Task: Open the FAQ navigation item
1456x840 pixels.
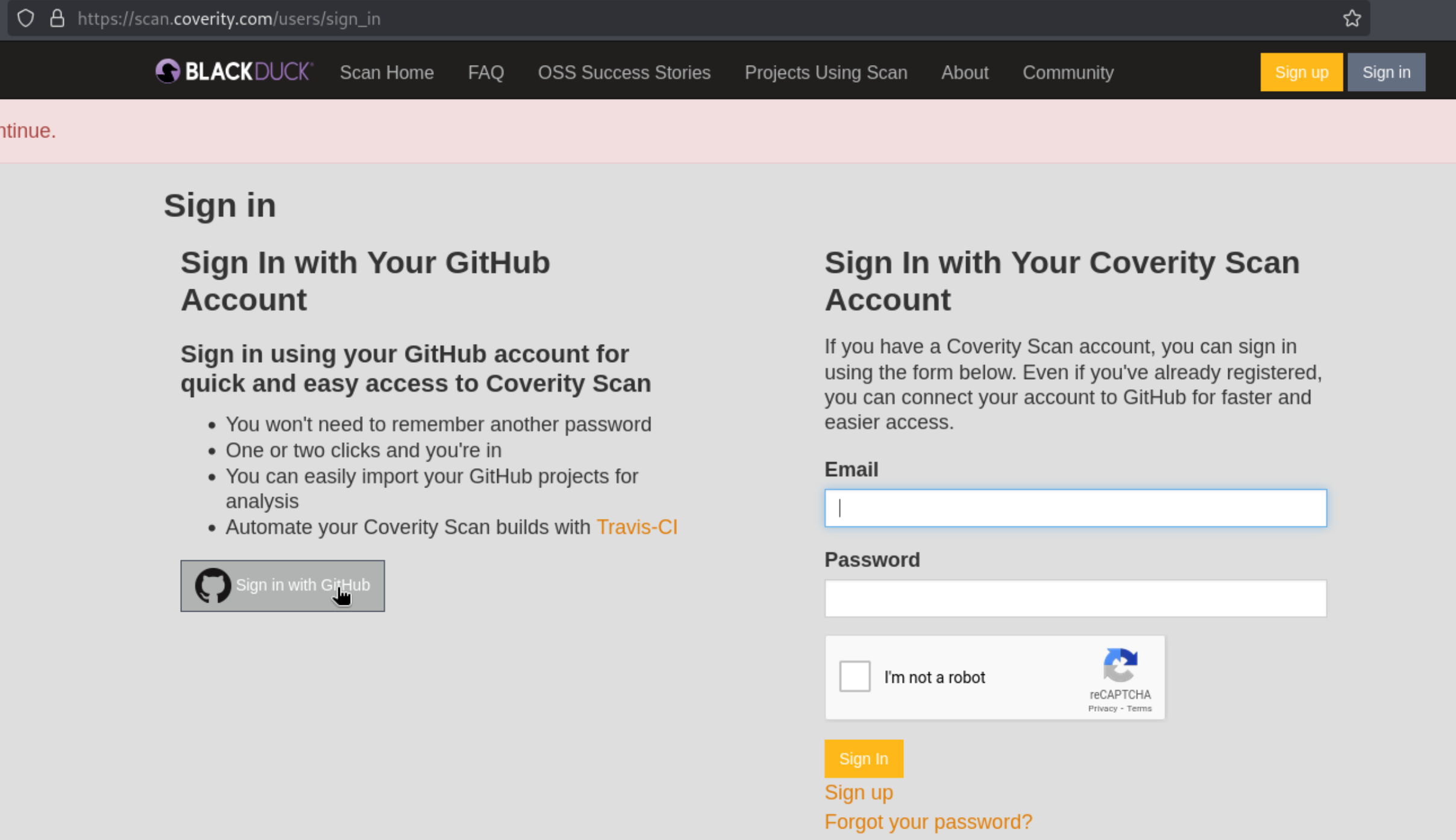Action: (486, 72)
